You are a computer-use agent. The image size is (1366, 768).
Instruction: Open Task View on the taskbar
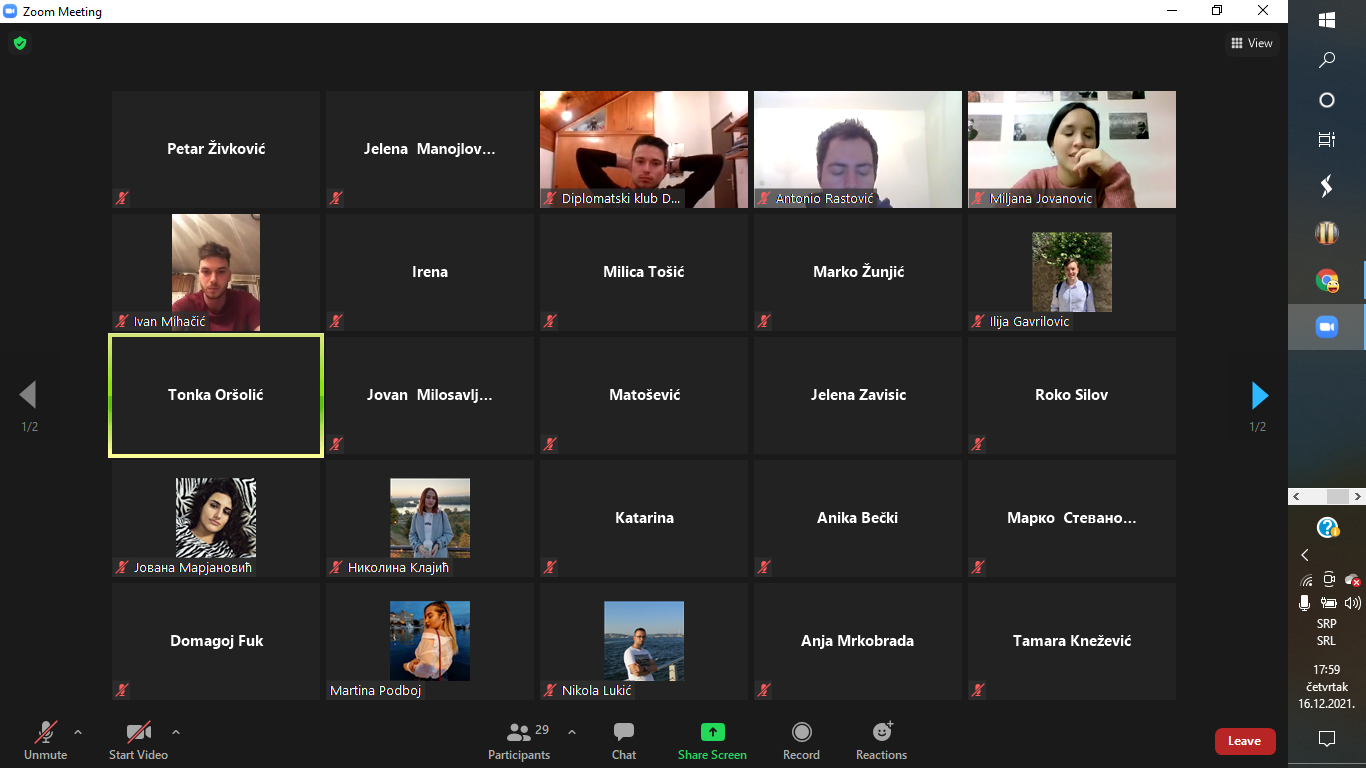pyautogui.click(x=1327, y=140)
